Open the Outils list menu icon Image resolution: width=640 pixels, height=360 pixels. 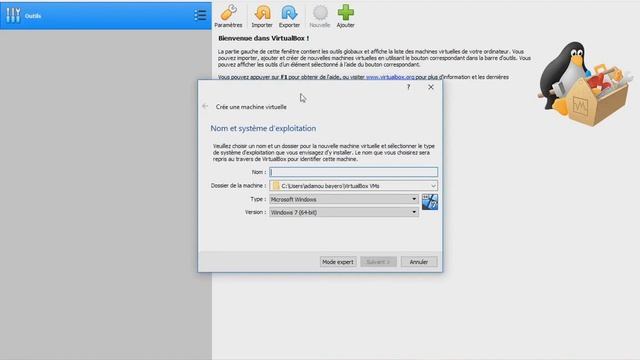[x=200, y=16]
